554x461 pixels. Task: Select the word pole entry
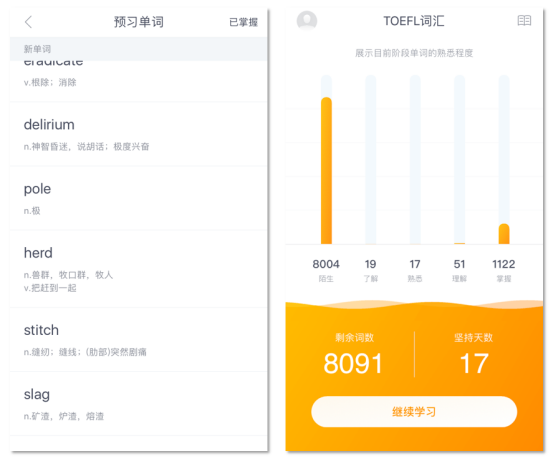138,199
